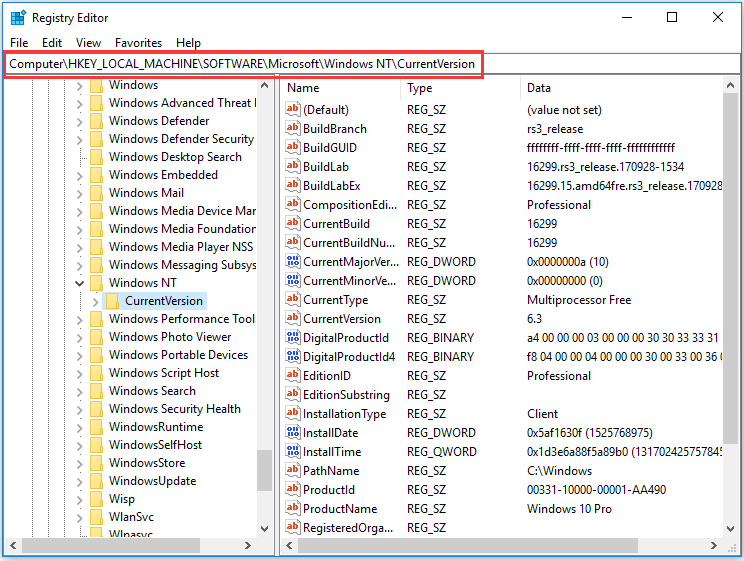
Task: Click the folder icon of Windows Search
Action: tap(96, 391)
